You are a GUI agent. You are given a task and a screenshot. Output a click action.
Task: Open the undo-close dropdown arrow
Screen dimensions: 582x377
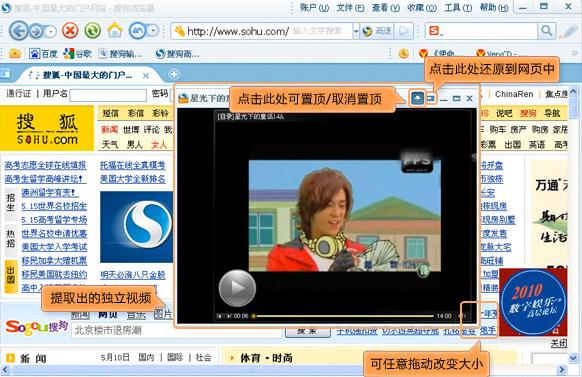pos(153,31)
